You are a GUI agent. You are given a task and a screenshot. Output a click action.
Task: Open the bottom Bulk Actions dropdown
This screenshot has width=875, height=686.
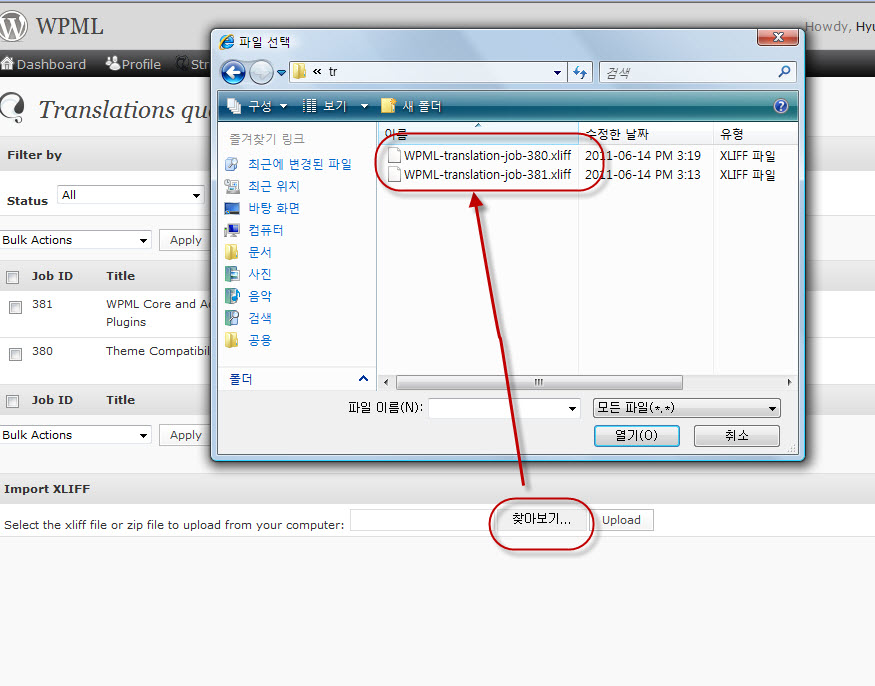(75, 435)
